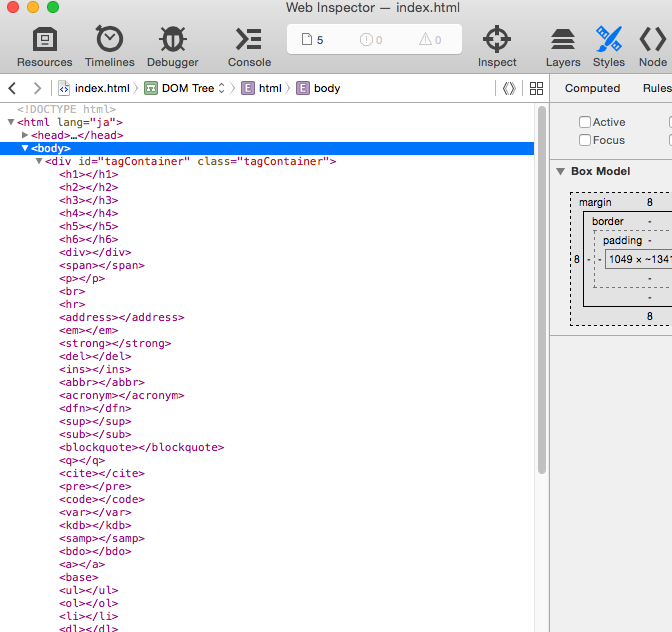
Task: Select the <address></address> node
Action: tap(122, 317)
